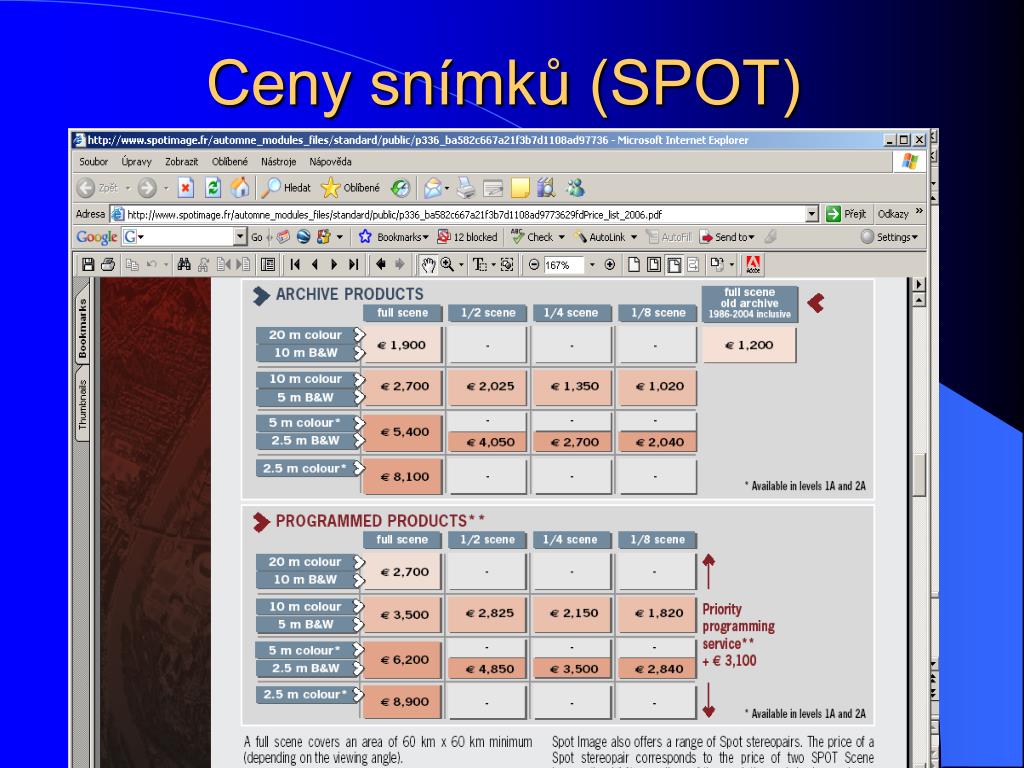Image resolution: width=1024 pixels, height=768 pixels.
Task: Open the Thumbnails side tab
Action: [82, 405]
